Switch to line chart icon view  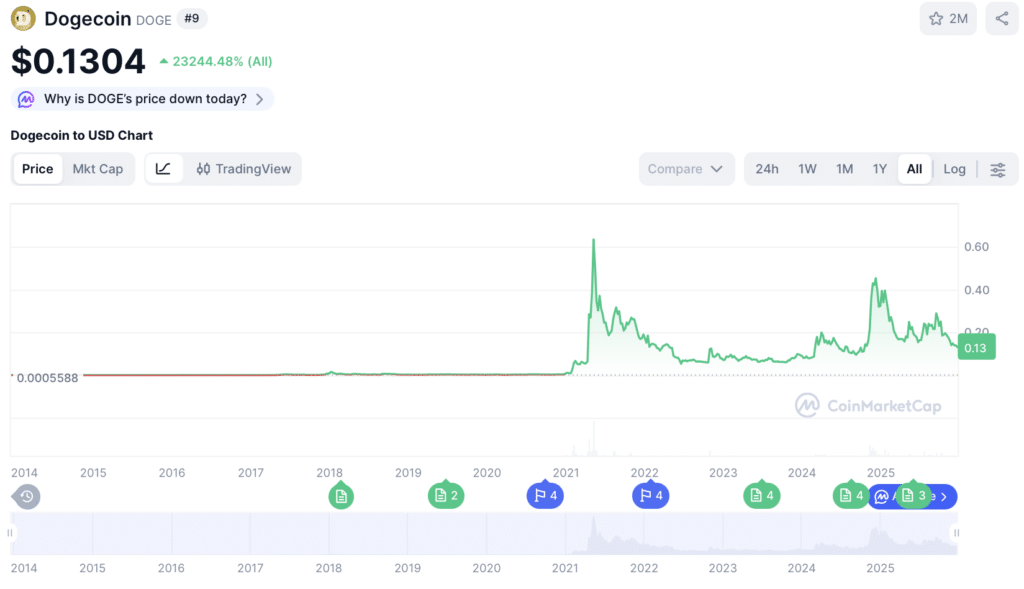click(x=163, y=169)
